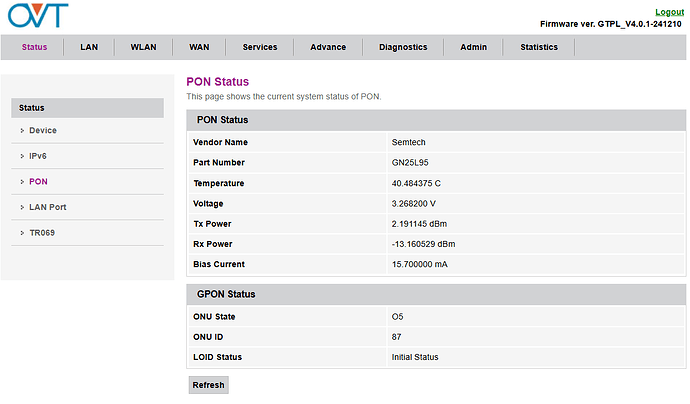690x404 pixels.
Task: Open the Status tab
Action: pos(34,47)
